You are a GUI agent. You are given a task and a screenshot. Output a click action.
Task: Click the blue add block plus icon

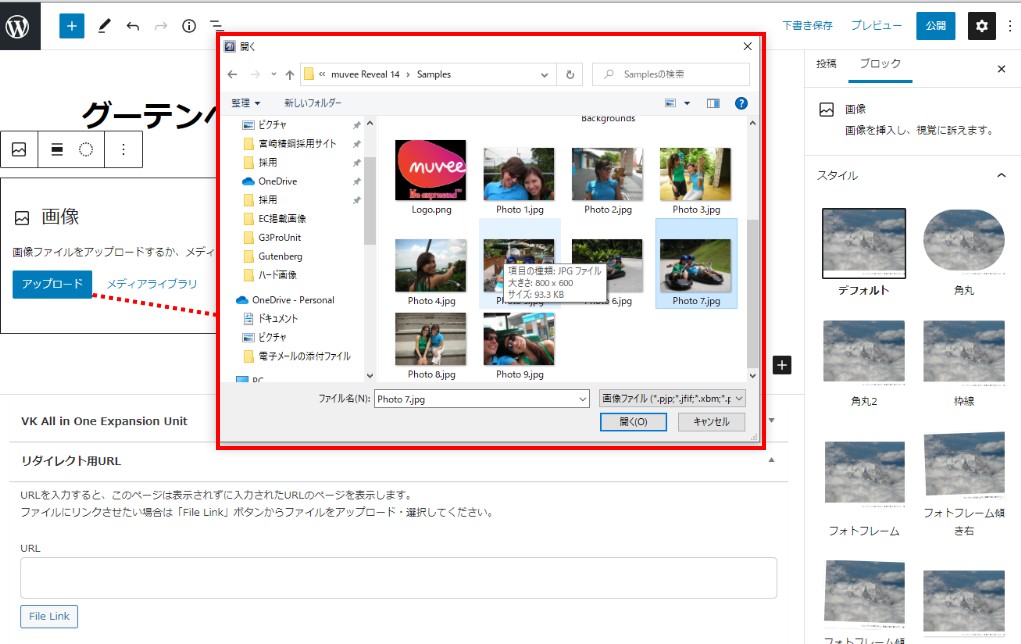(72, 26)
